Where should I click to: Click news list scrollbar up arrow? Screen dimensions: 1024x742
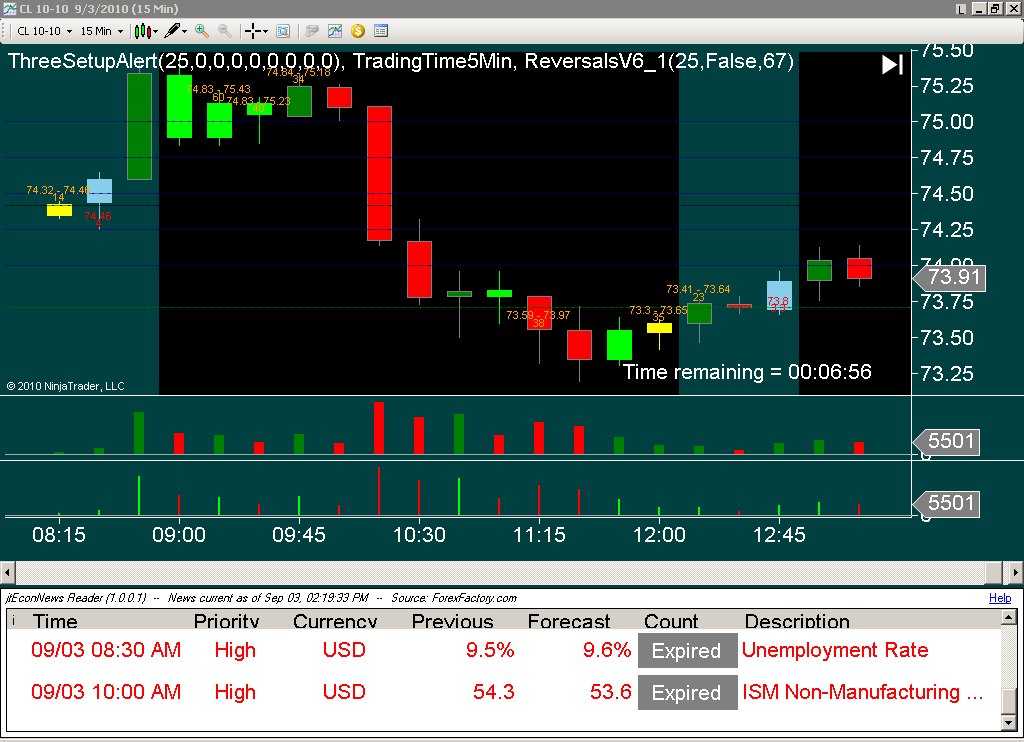coord(1009,617)
